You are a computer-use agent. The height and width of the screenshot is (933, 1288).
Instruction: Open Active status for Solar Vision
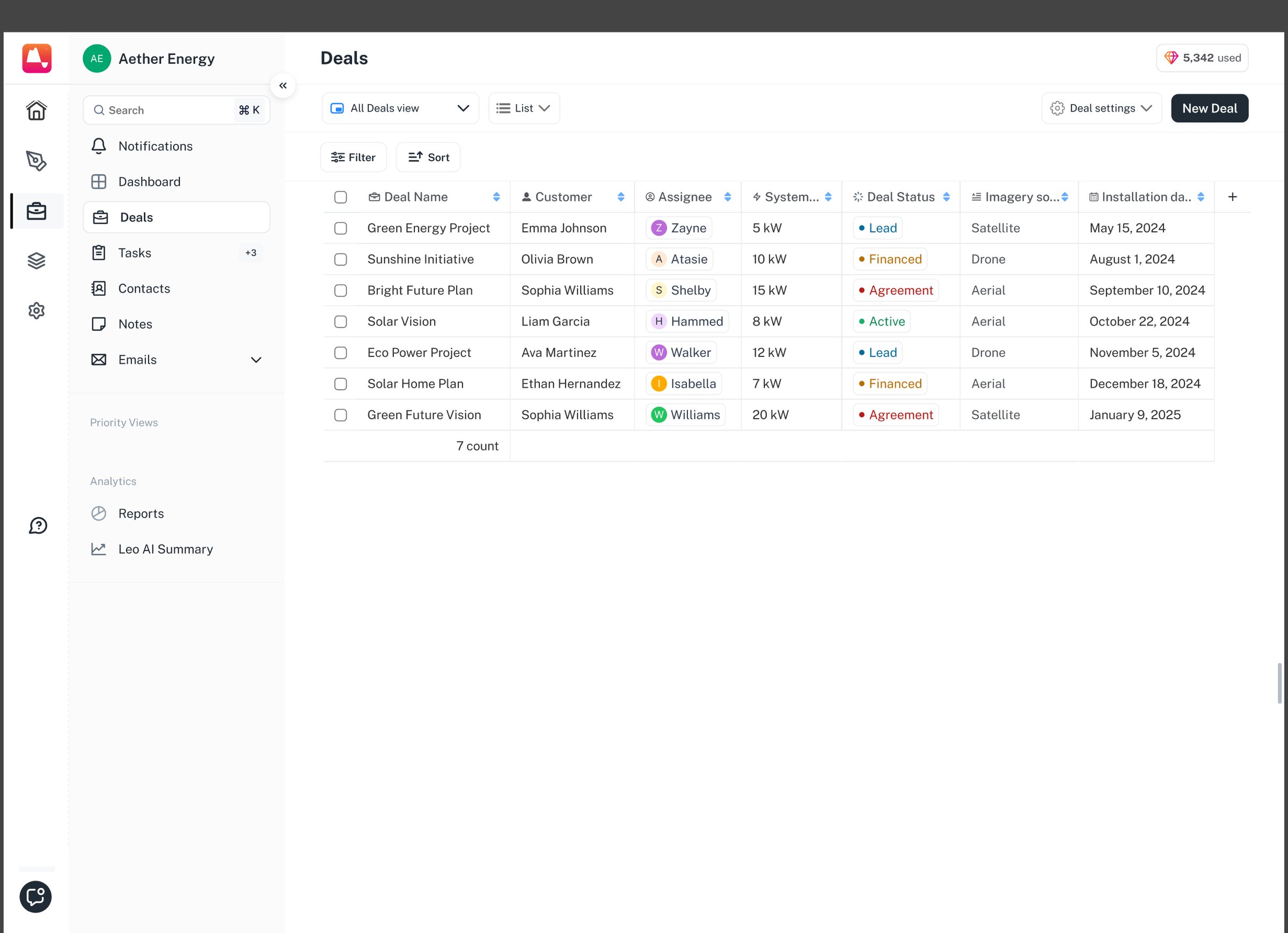(881, 322)
